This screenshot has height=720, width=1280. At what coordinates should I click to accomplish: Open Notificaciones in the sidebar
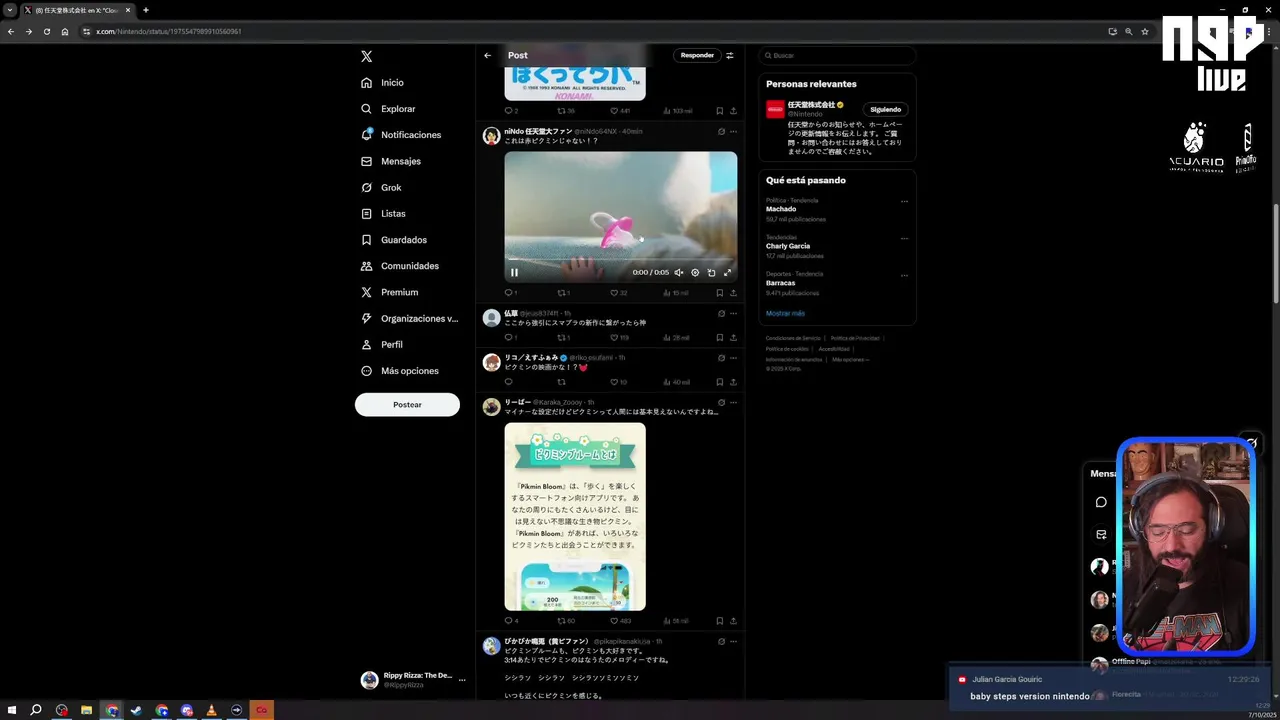[x=401, y=135]
